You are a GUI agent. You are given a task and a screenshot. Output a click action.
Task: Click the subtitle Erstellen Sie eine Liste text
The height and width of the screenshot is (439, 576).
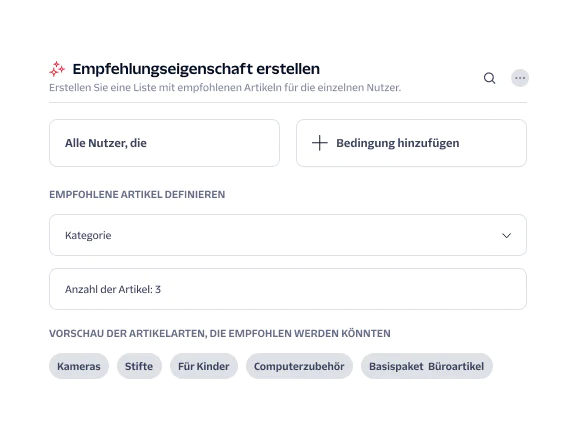tap(225, 88)
